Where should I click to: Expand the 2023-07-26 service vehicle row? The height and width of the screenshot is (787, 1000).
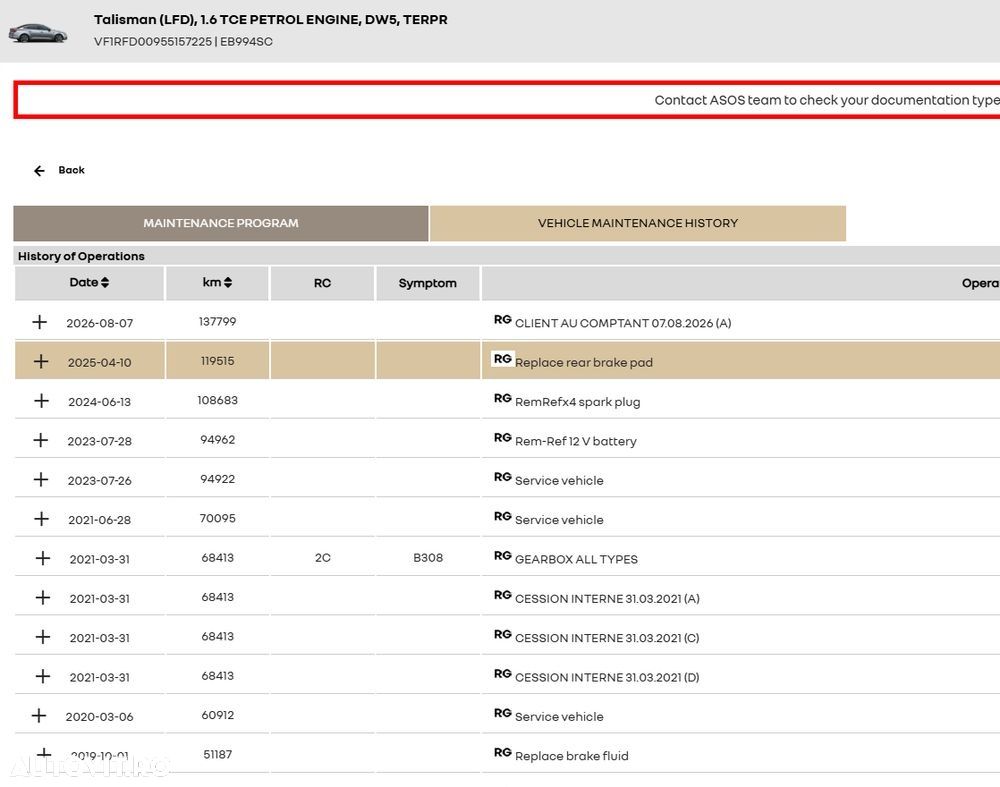[41, 480]
